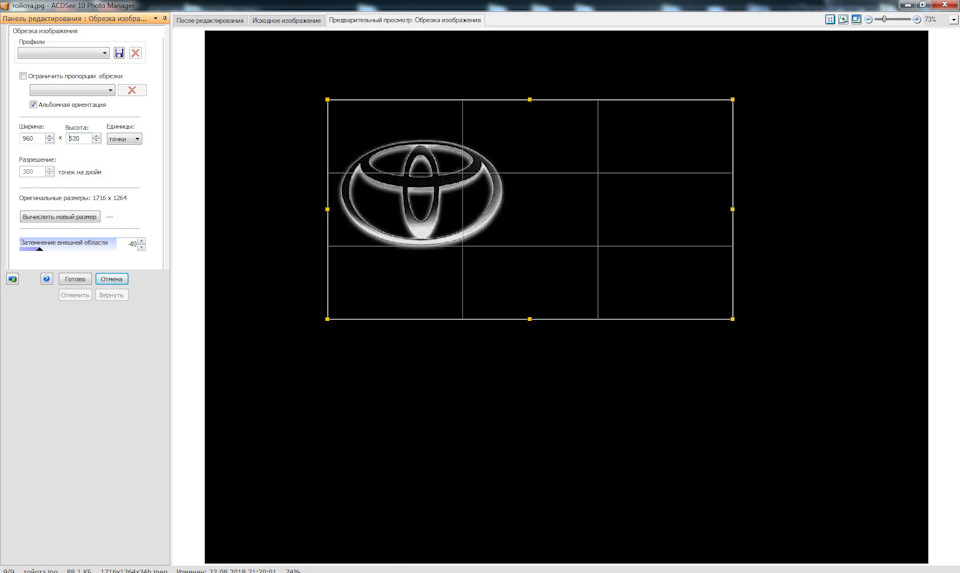Click the 1716x1264x24b jpeg status bar entry
Viewport: 960px width, 573px height.
click(x=133, y=571)
